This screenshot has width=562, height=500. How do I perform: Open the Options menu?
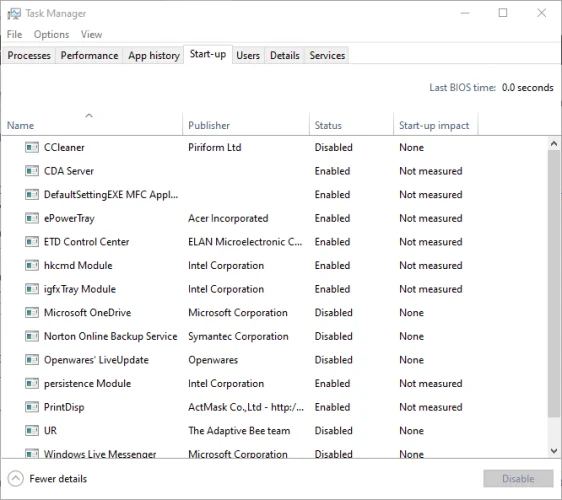click(x=51, y=34)
